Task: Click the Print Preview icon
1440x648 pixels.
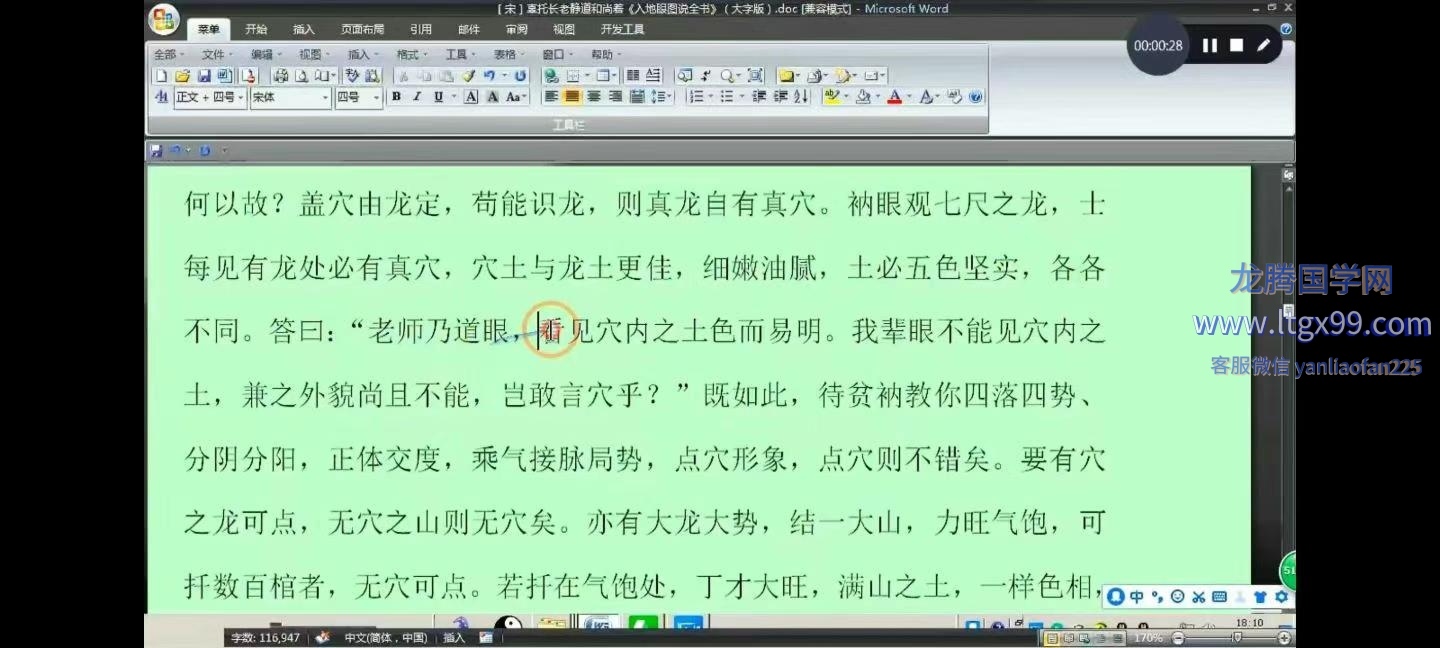Action: pos(301,76)
